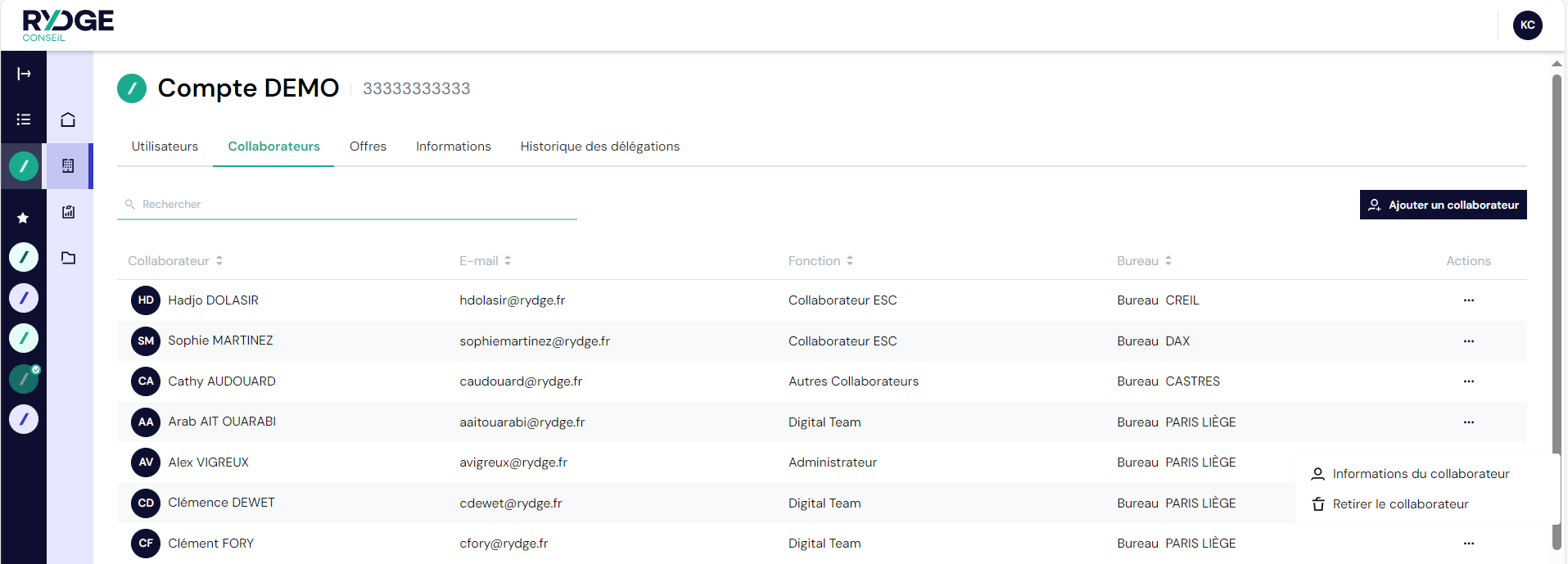Image resolution: width=1568 pixels, height=564 pixels.
Task: Open the actions menu for Hadjo DOLASIR
Action: (x=1468, y=300)
